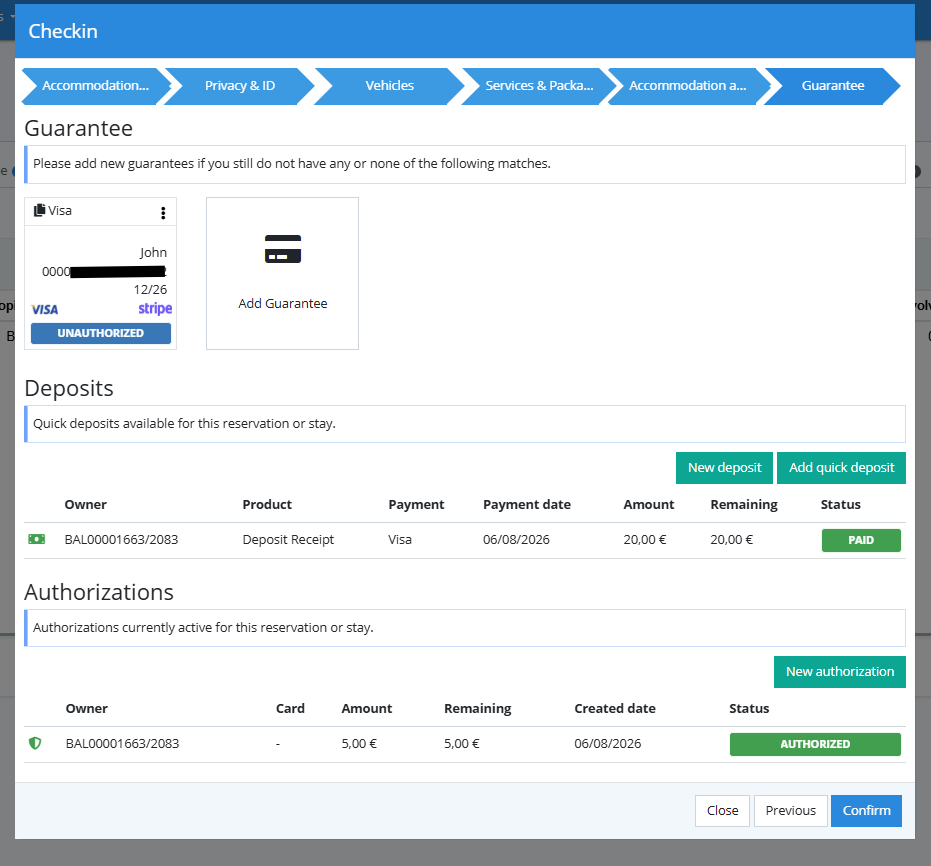
Task: Select the Guarantee step tab
Action: click(x=832, y=86)
